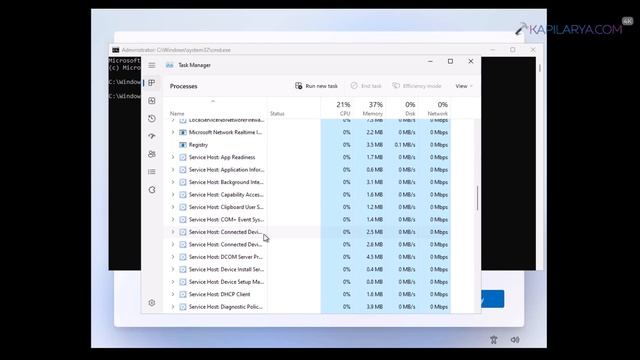The image size is (640, 360).
Task: Open the App history page icon
Action: click(152, 118)
